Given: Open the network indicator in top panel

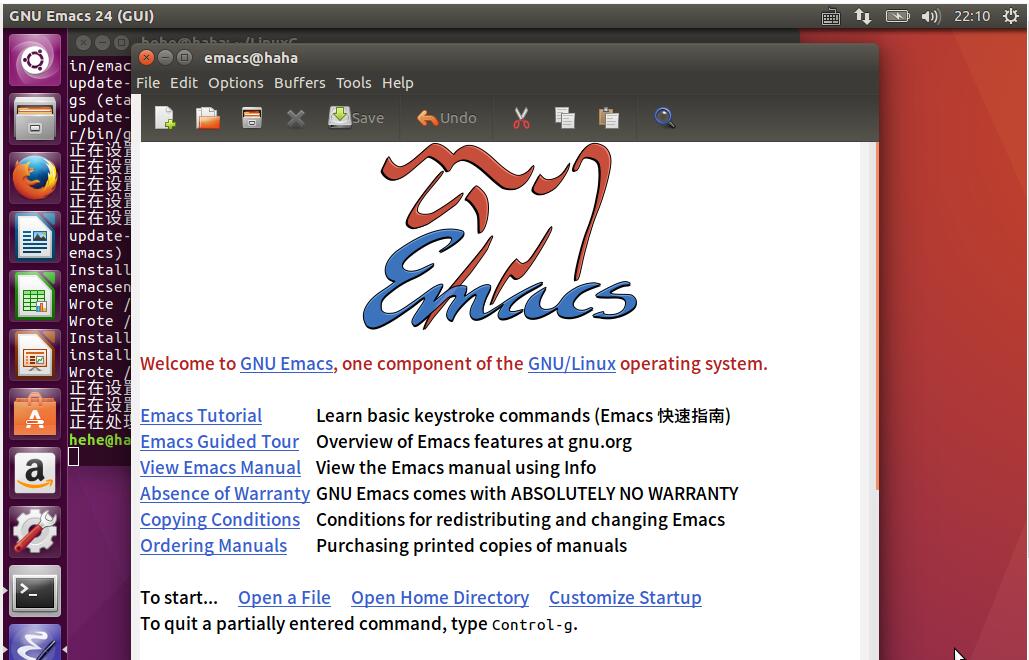Looking at the screenshot, I should 862,16.
